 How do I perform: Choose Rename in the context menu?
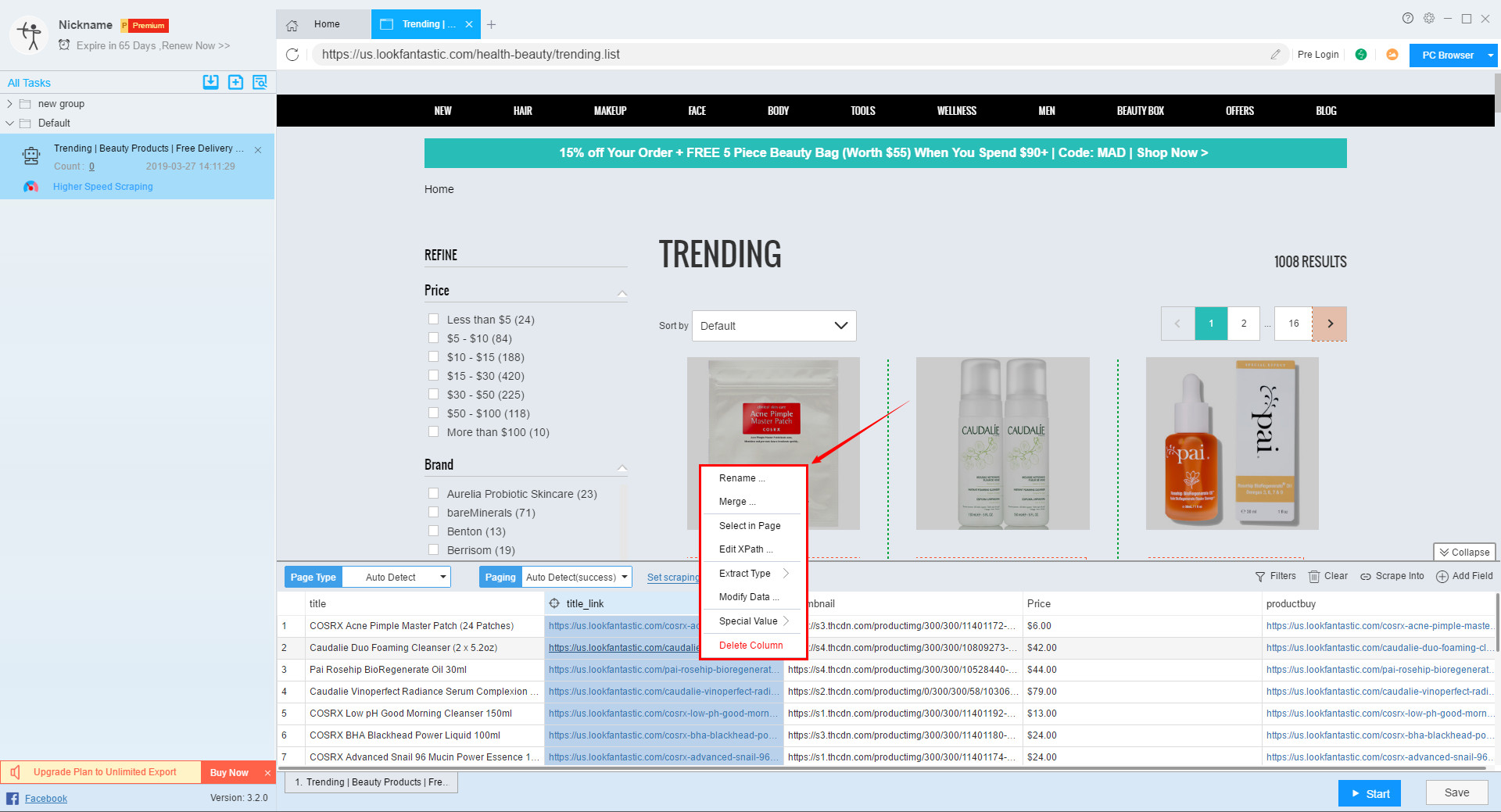[754, 478]
